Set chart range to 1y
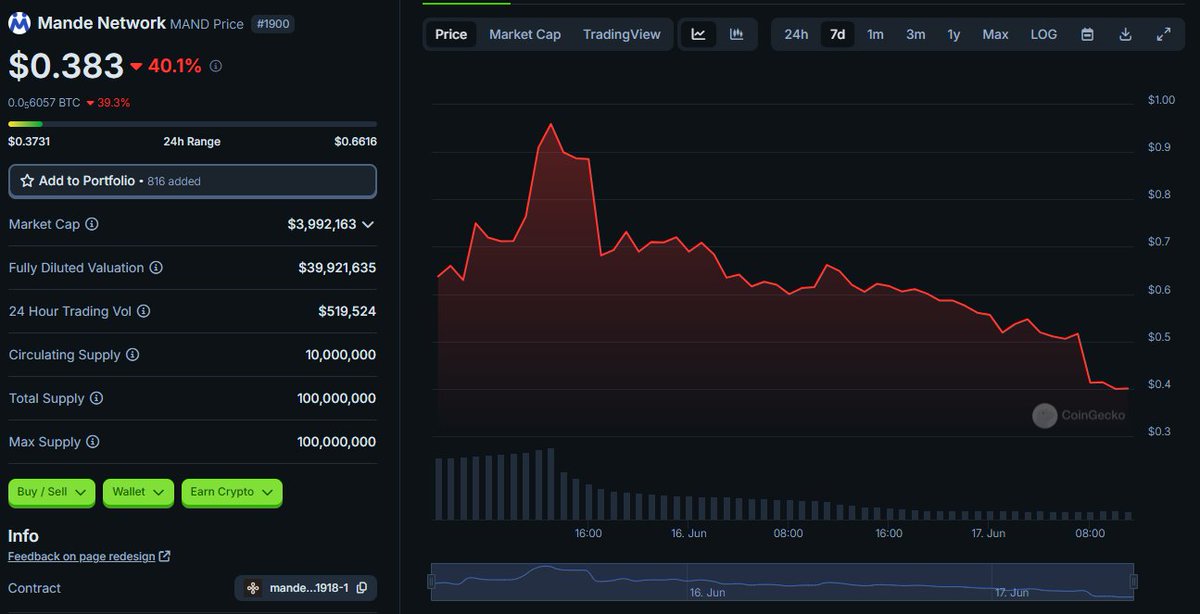This screenshot has height=614, width=1200. click(954, 34)
